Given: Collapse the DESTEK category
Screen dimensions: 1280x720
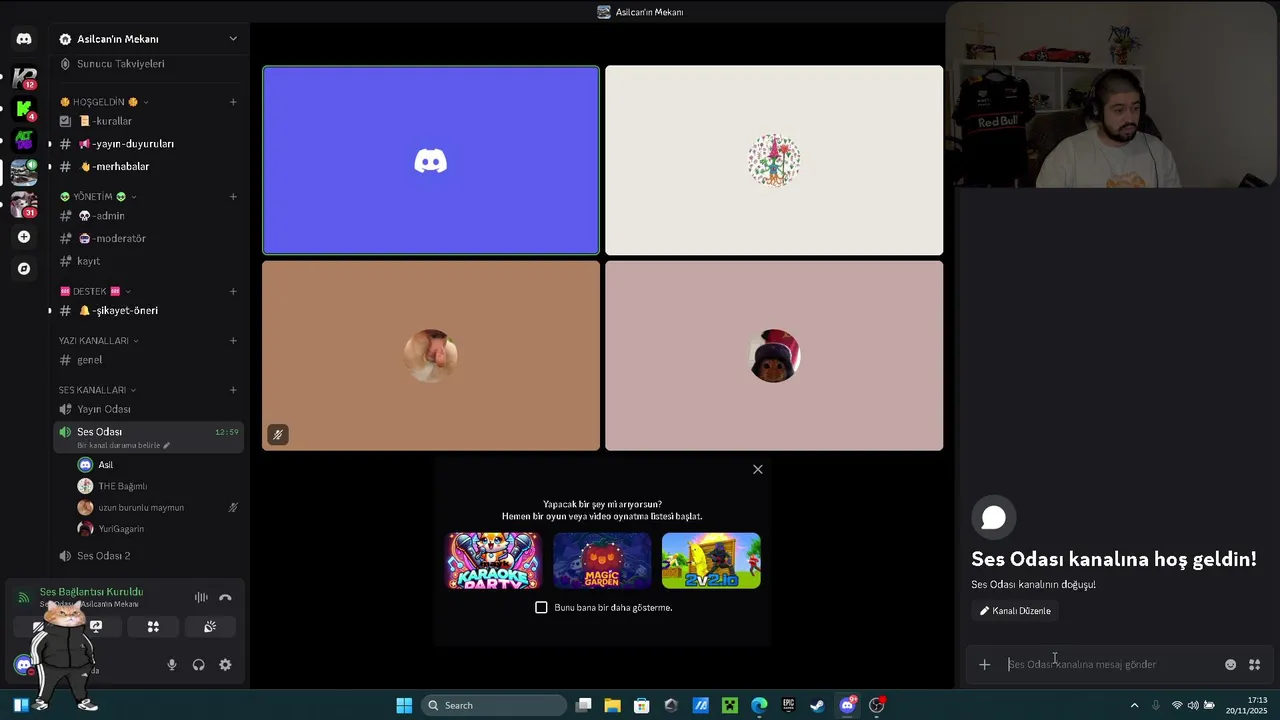Looking at the screenshot, I should 96,292.
